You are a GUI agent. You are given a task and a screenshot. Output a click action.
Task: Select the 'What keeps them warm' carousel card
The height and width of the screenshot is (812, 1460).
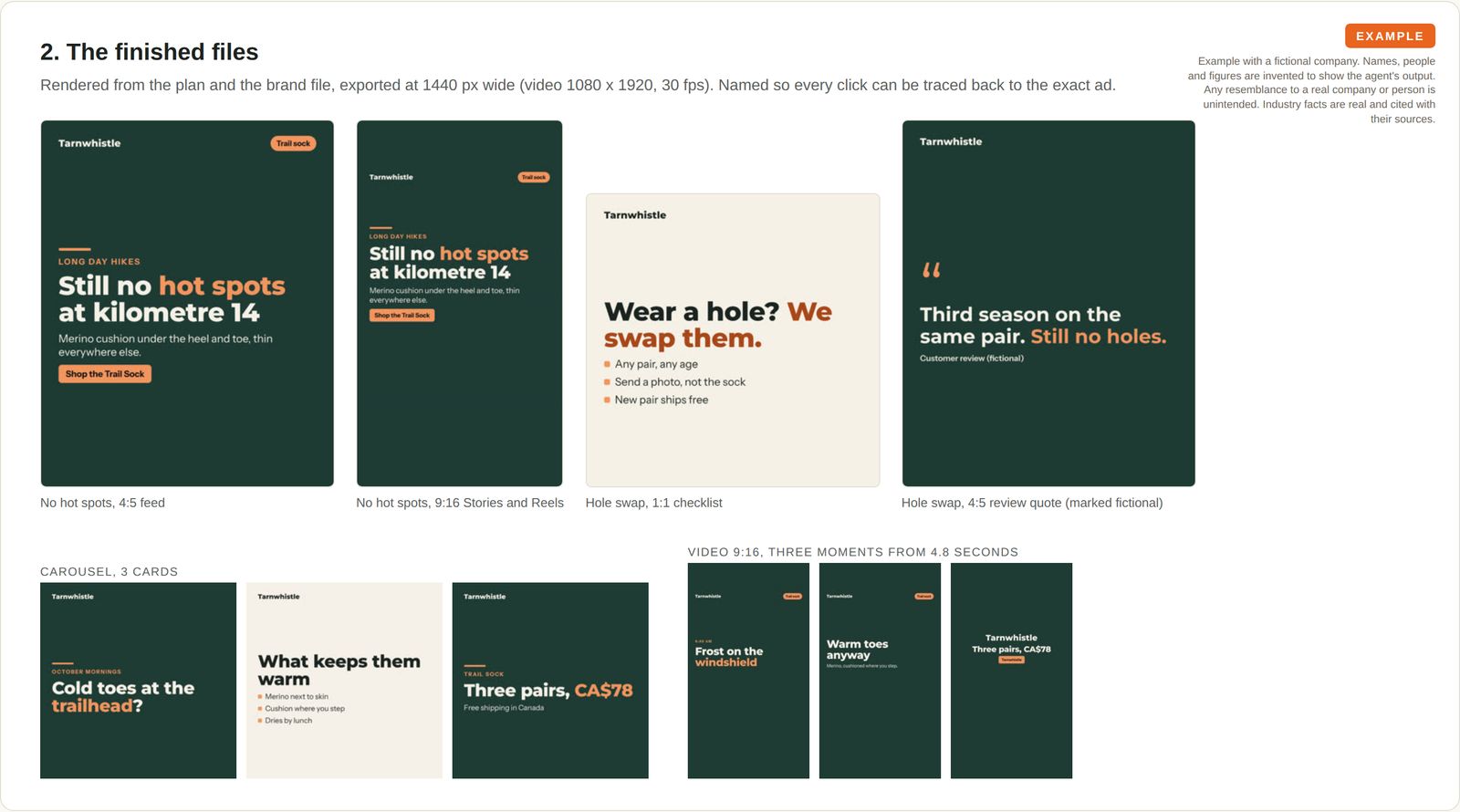pos(344,681)
